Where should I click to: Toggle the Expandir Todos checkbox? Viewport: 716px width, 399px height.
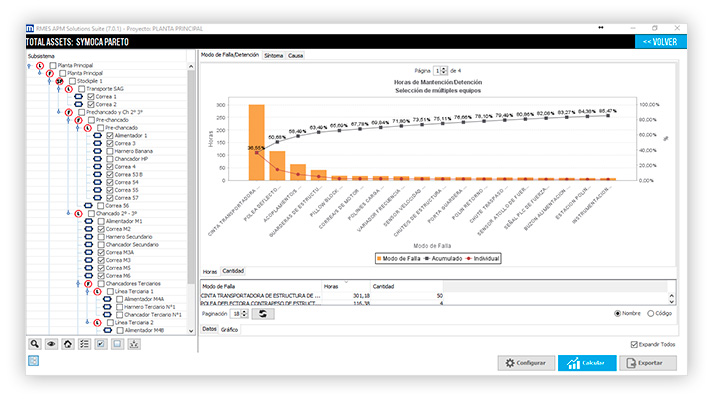click(x=634, y=344)
